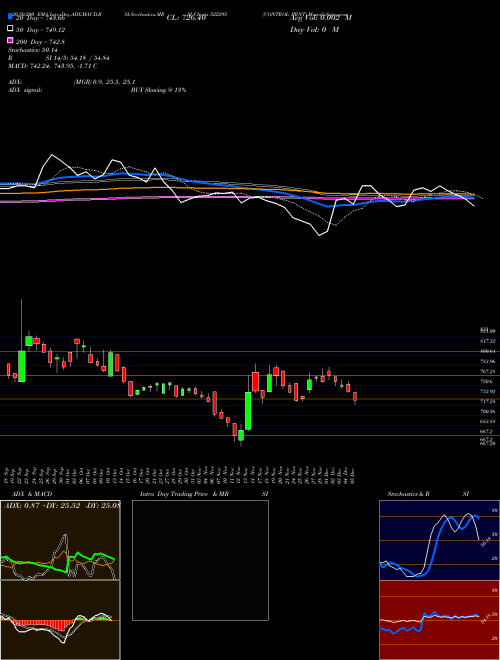Screen dimensions: 500x660
Task: Click the '(MGR) 0.9, 25.5, 25.1' ADX values
Action: pos(104,82)
